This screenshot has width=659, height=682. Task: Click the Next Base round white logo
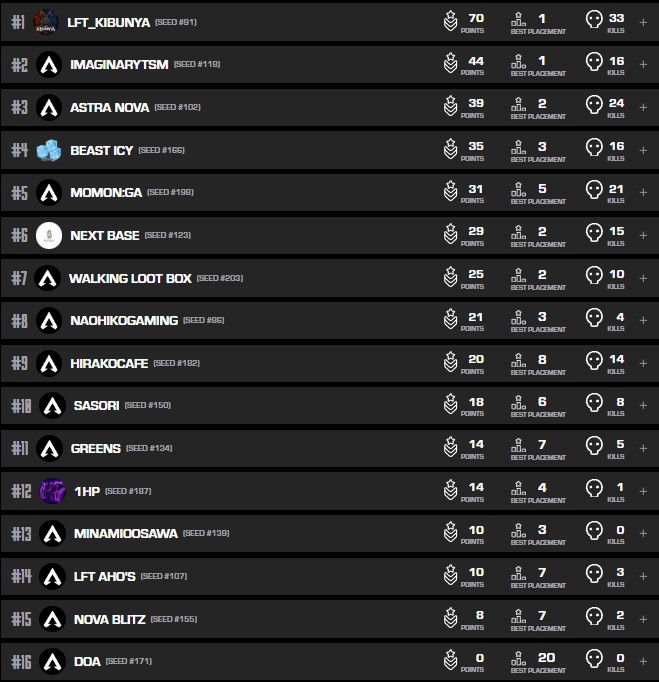[x=48, y=235]
